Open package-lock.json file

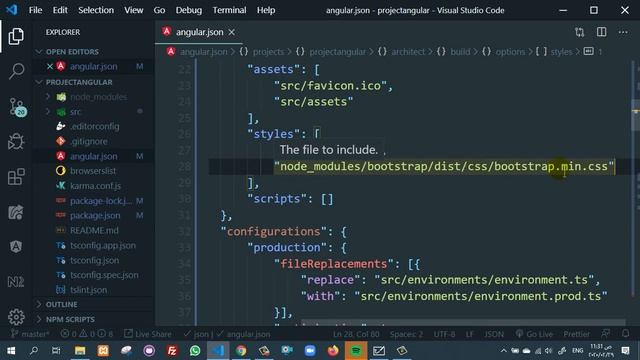100,200
